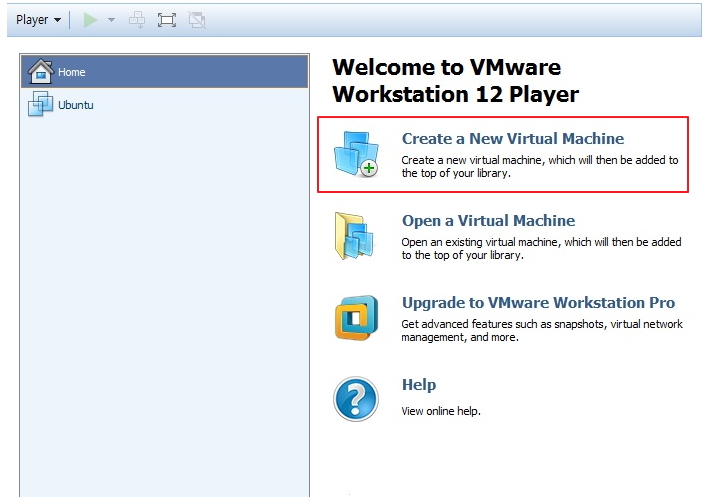Click the Unity mode toolbar icon
This screenshot has height=497, width=708.
tap(197, 20)
